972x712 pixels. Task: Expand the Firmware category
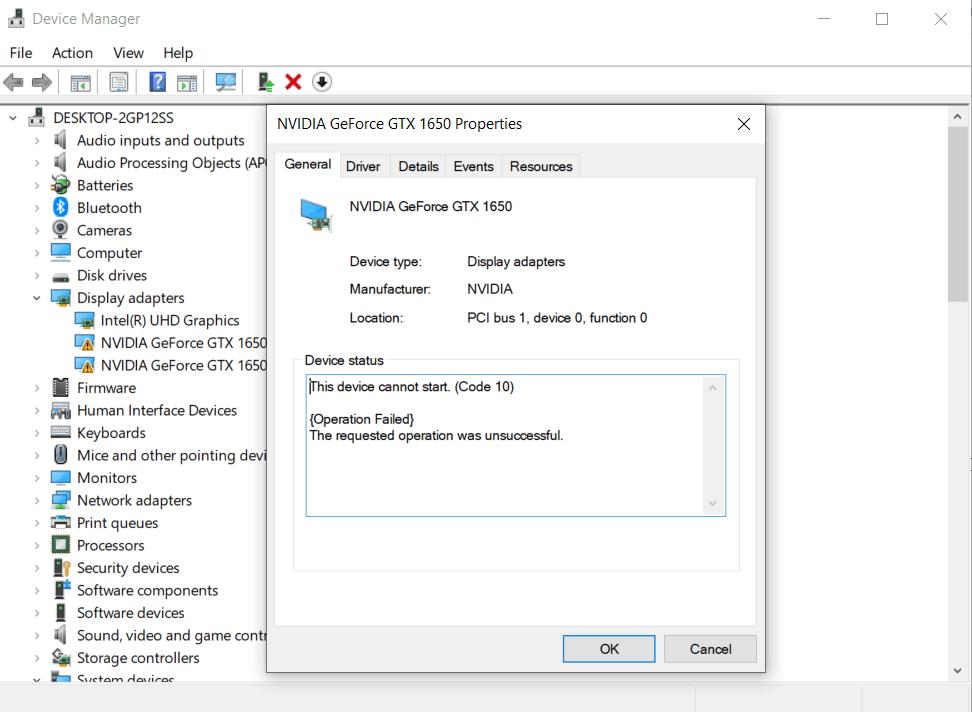pos(37,388)
